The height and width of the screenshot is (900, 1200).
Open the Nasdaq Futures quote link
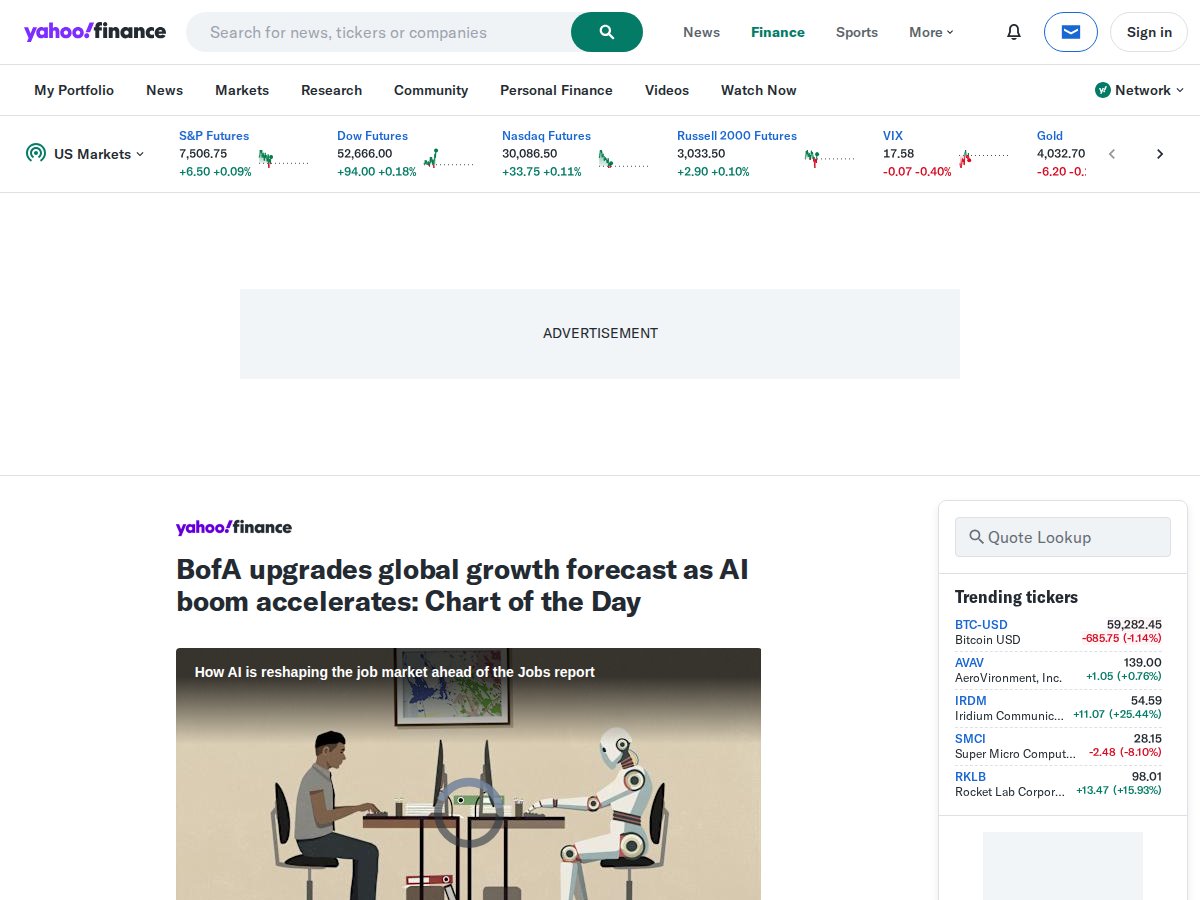click(x=546, y=136)
